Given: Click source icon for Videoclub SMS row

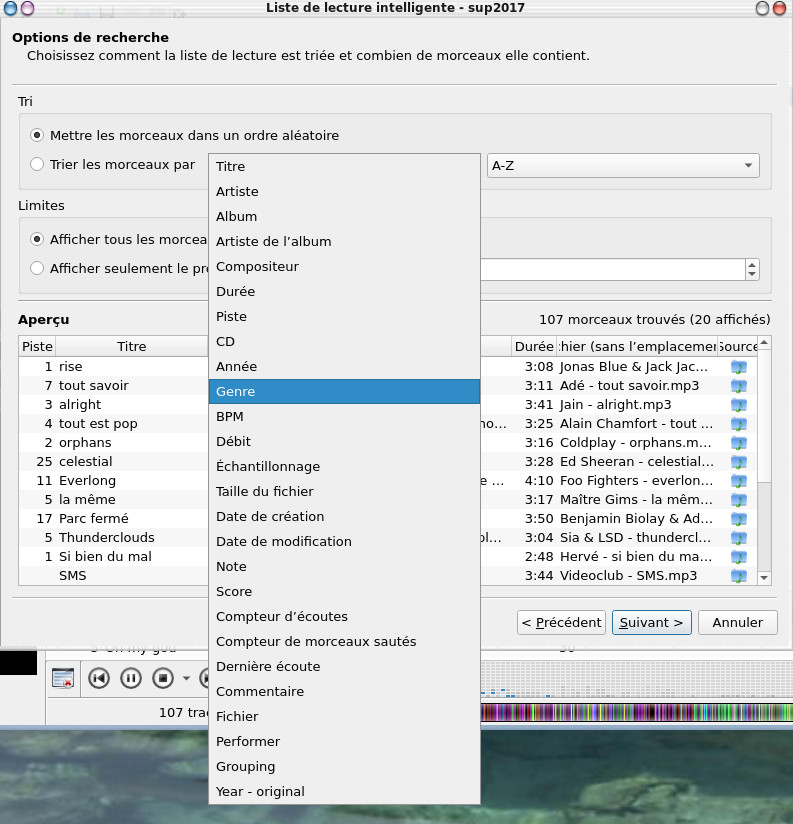Looking at the screenshot, I should 739,575.
